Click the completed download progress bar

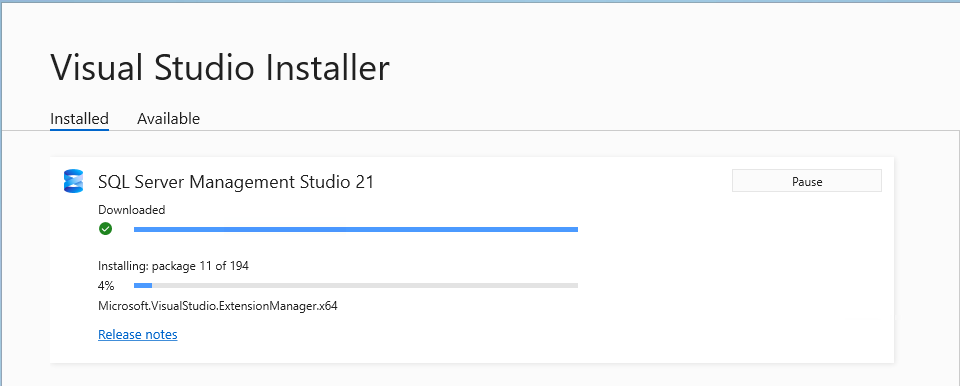(x=356, y=229)
